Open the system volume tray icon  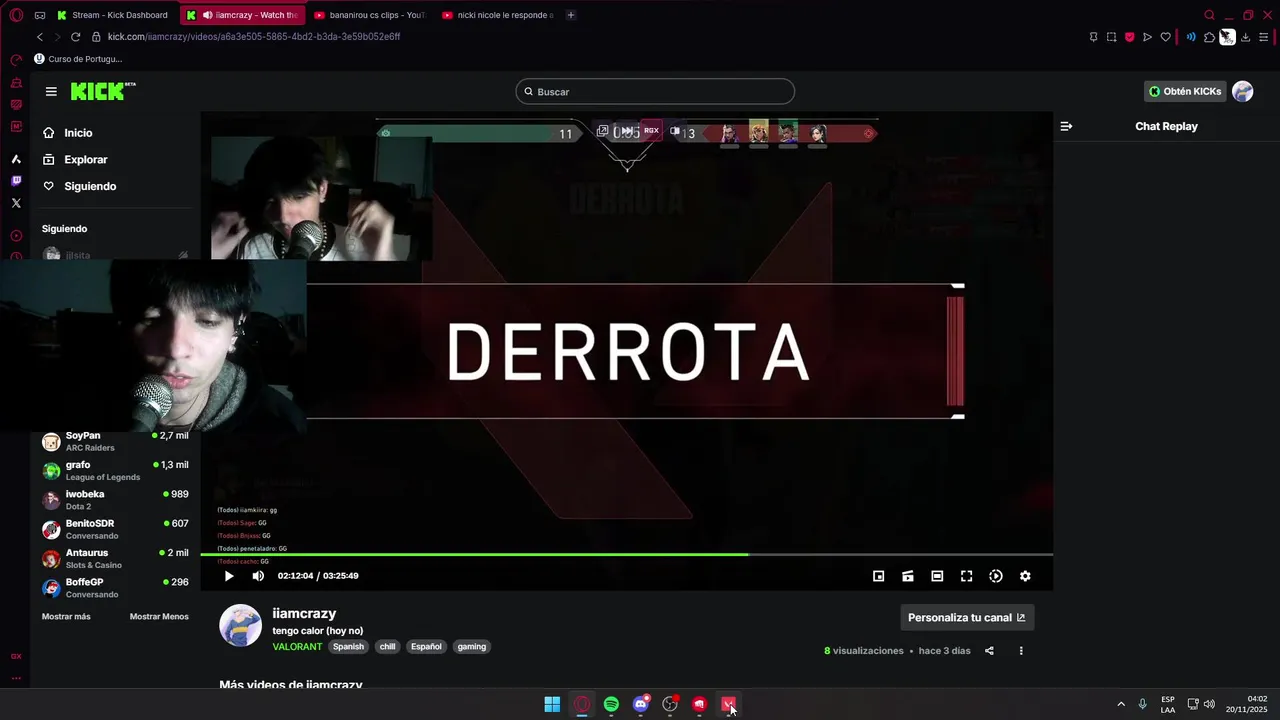tap(1209, 704)
